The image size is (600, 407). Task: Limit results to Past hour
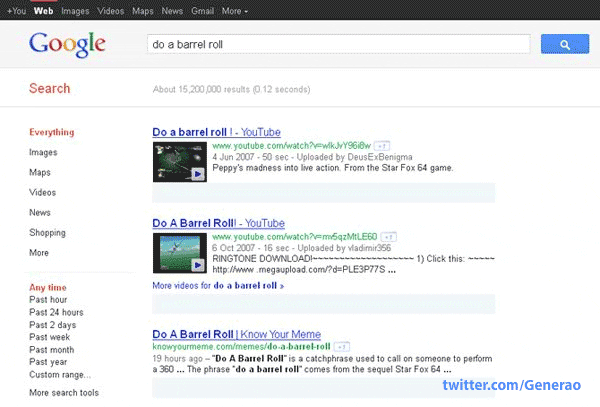click(x=48, y=300)
